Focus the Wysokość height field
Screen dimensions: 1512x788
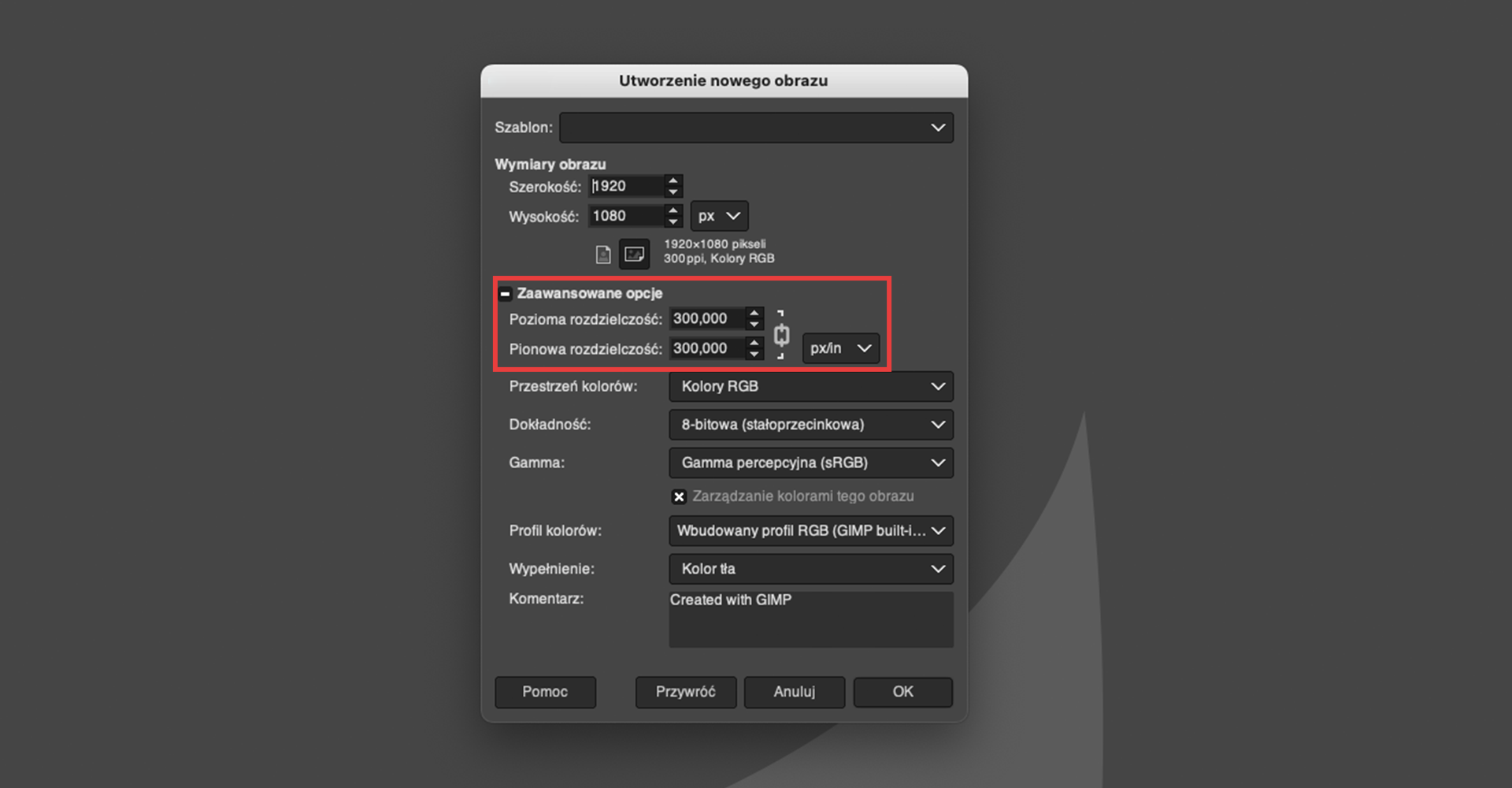[626, 216]
